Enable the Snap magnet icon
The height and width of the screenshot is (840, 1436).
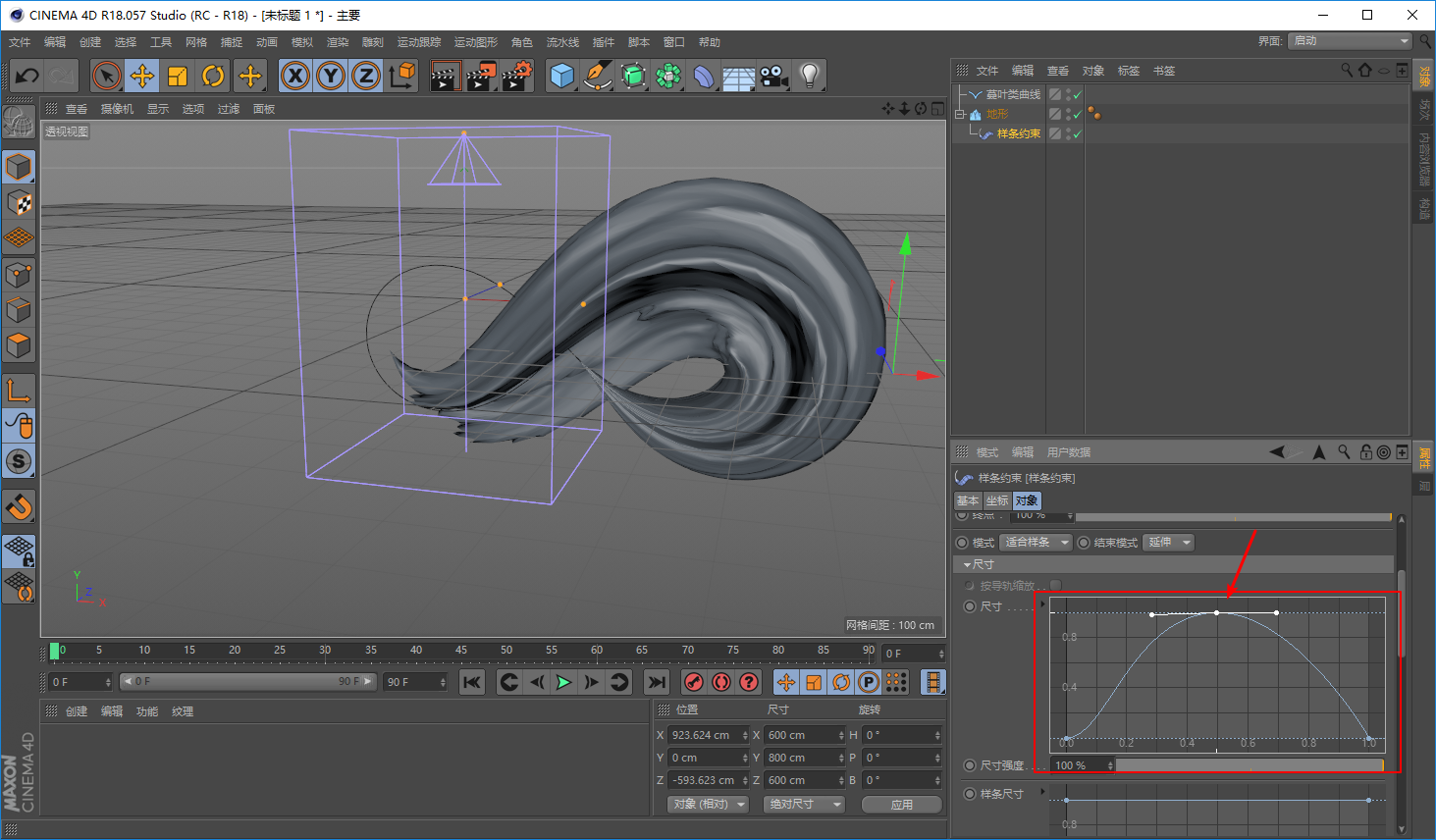[x=19, y=506]
